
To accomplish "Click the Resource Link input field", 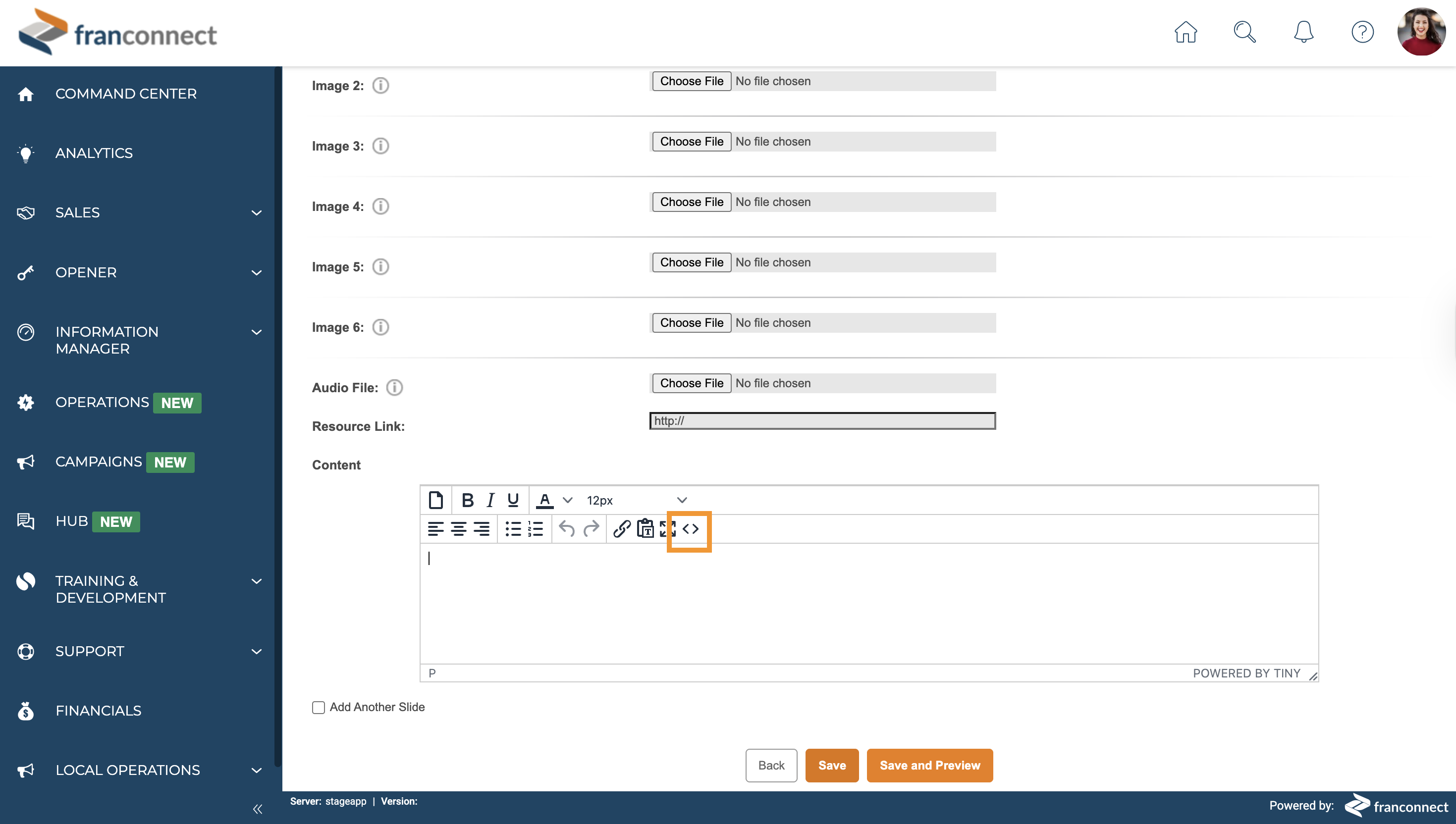I will tap(822, 420).
